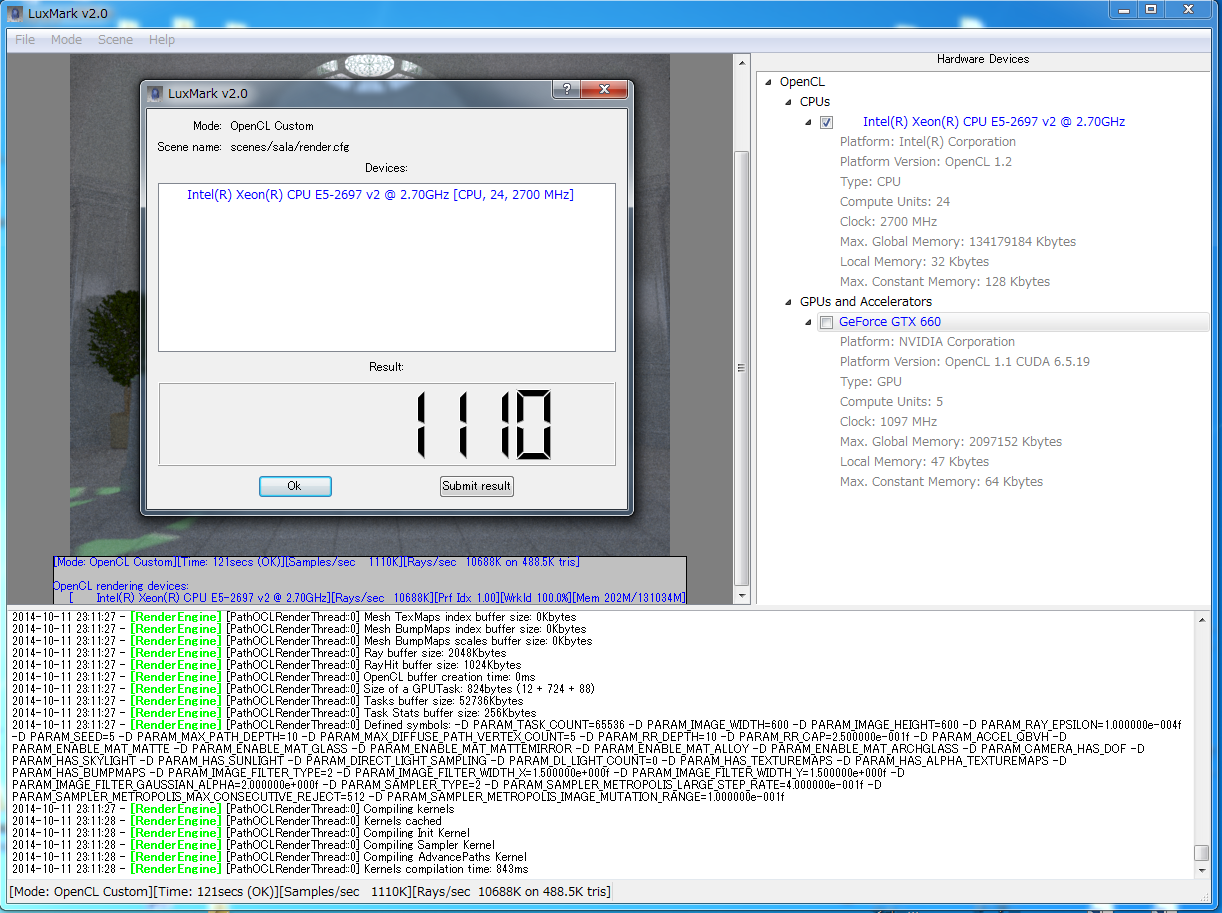Click the log panel scroll down arrow
1222x913 pixels.
tap(1201, 870)
